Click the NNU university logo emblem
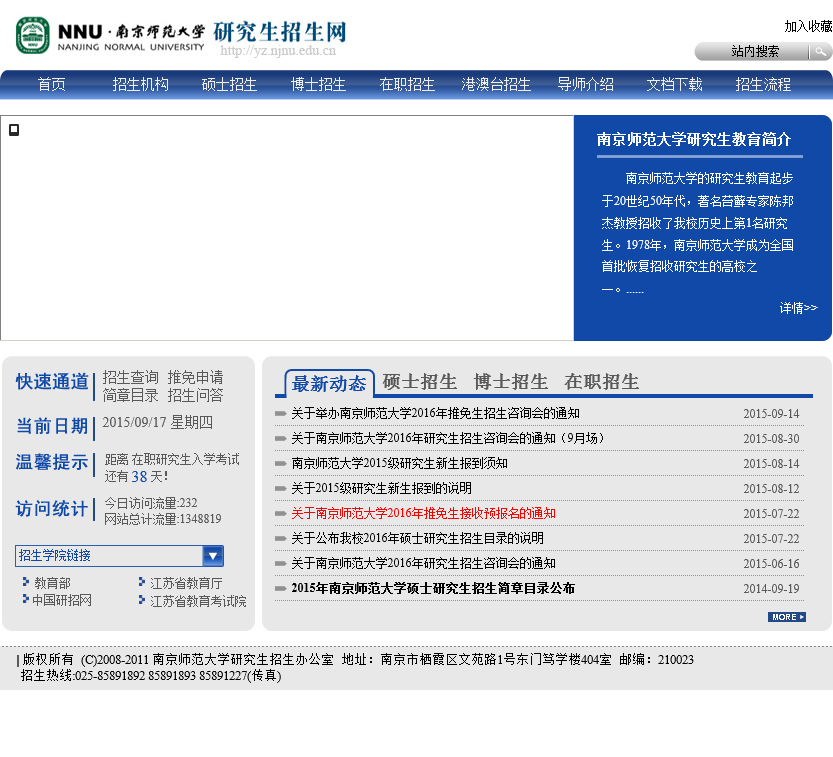Viewport: 833px width, 757px height. pos(32,36)
